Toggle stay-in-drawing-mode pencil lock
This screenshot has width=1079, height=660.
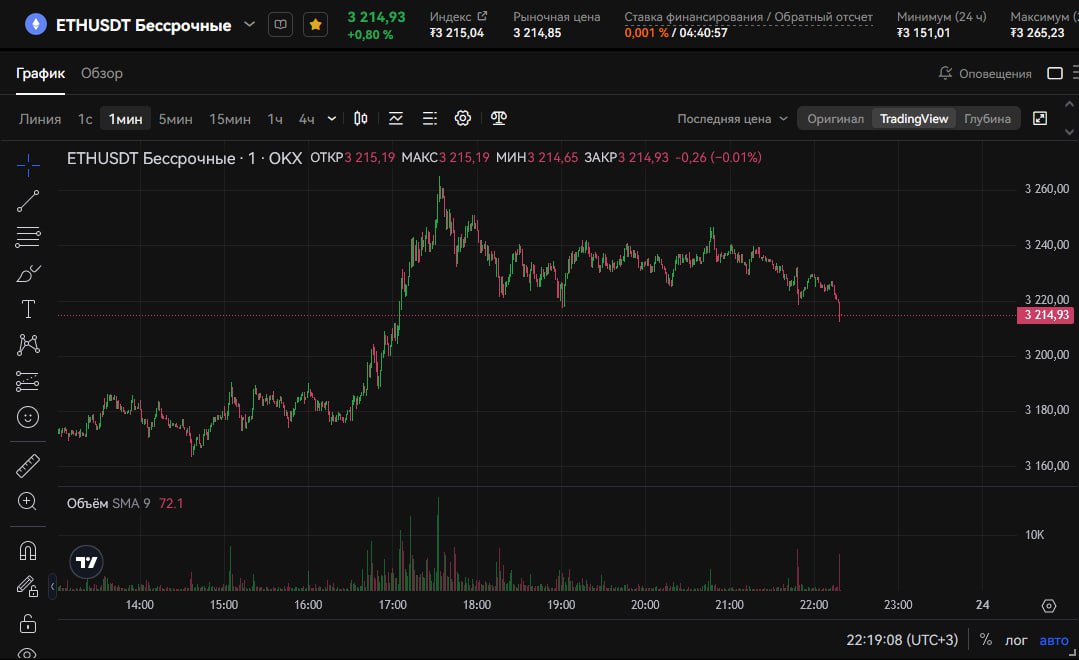click(28, 586)
